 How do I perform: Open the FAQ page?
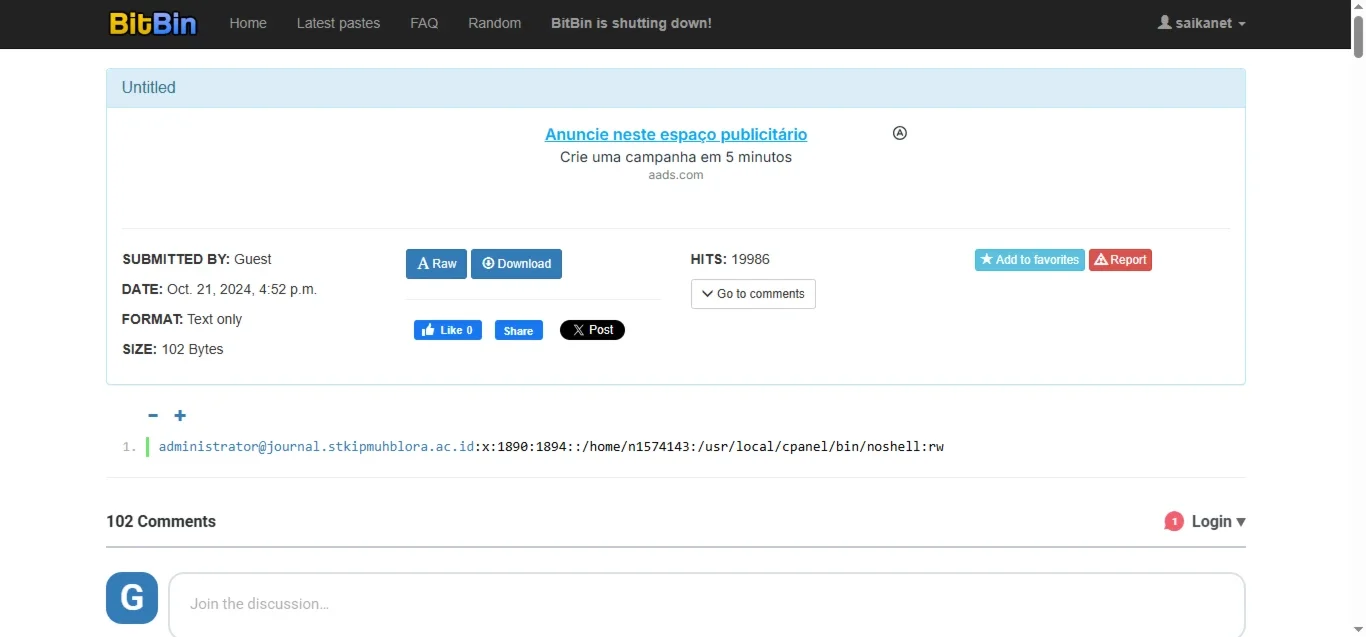(x=424, y=23)
